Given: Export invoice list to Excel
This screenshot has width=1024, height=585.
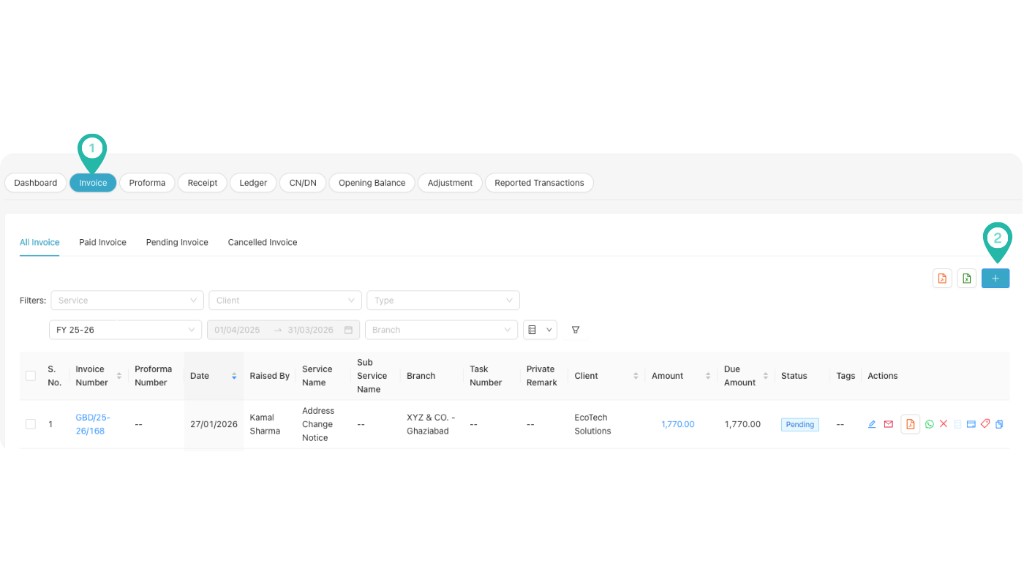Looking at the screenshot, I should (x=966, y=278).
